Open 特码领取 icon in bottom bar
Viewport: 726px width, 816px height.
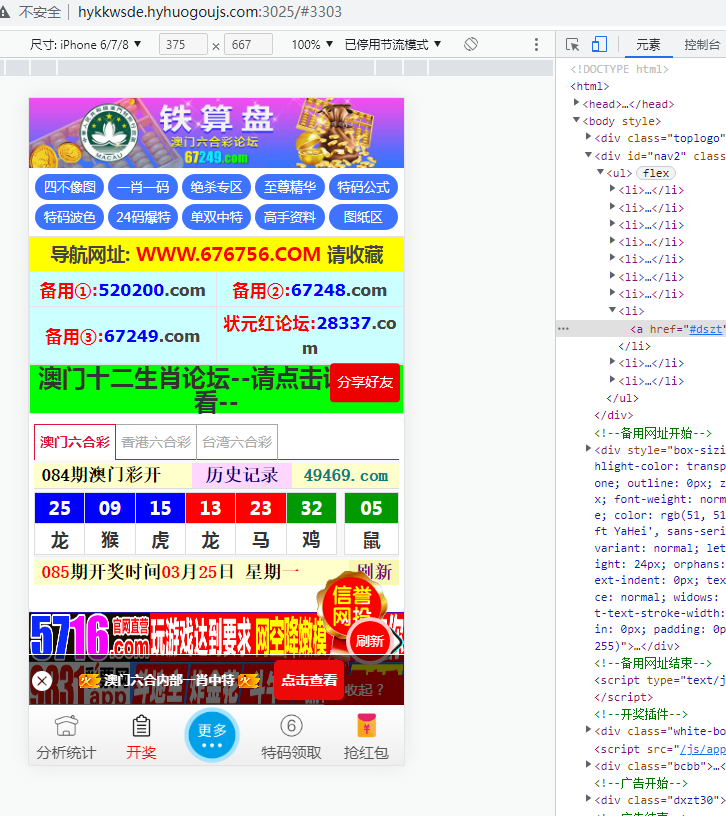[x=291, y=725]
